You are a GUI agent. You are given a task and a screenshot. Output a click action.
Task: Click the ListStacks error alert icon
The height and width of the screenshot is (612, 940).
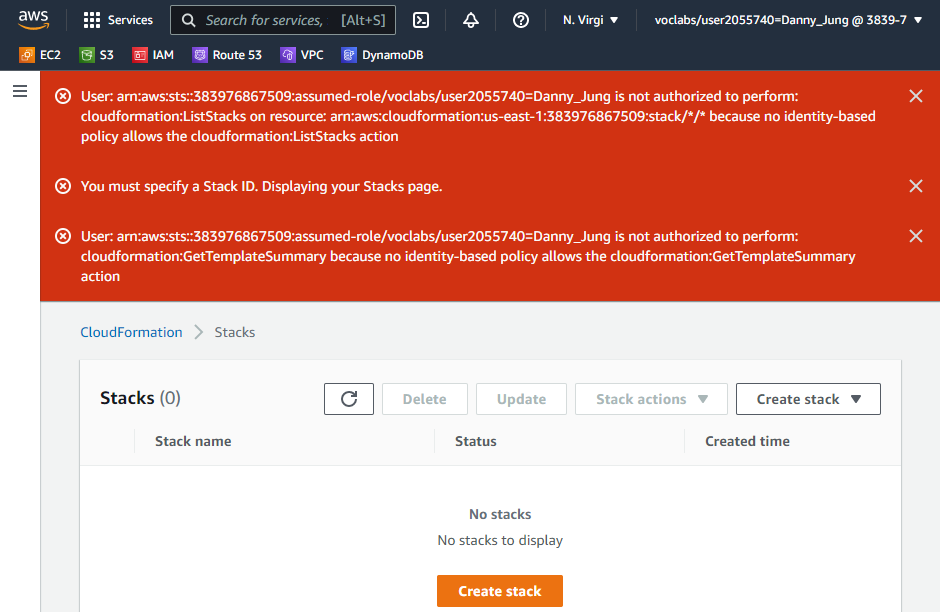point(63,96)
